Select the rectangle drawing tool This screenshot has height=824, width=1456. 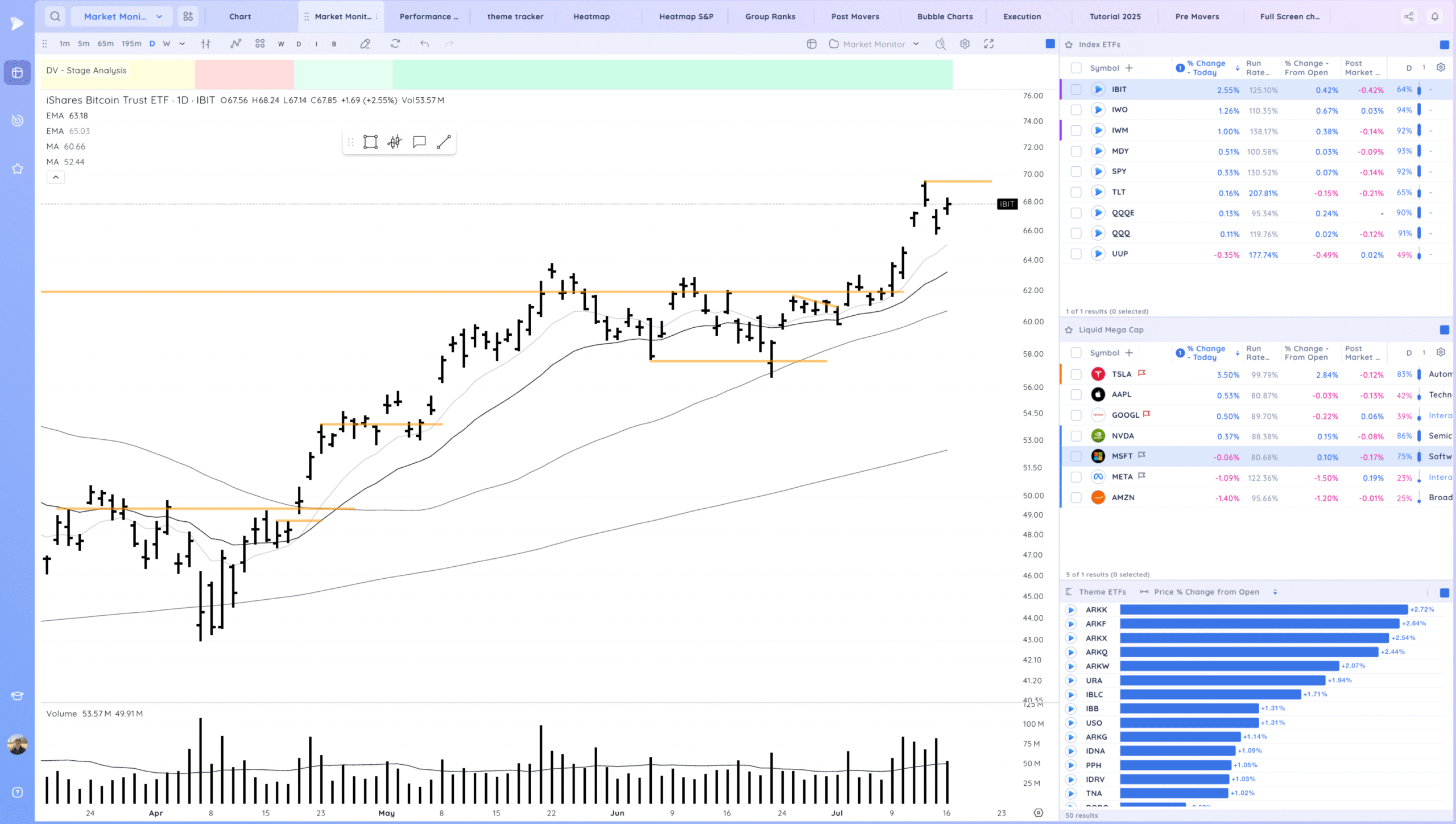[370, 142]
